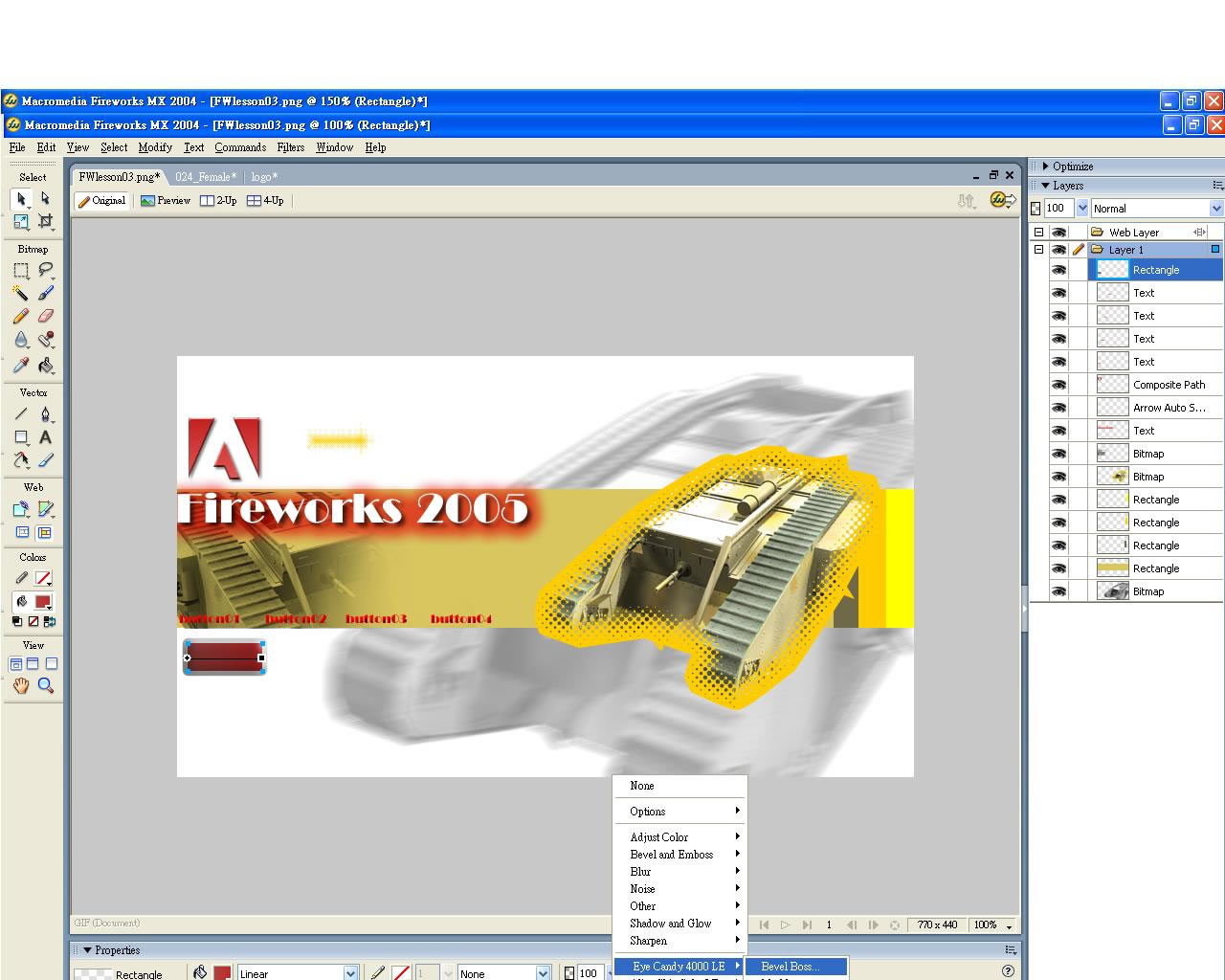This screenshot has height=980, width=1225.
Task: Show slices and hotspots
Action: [44, 532]
